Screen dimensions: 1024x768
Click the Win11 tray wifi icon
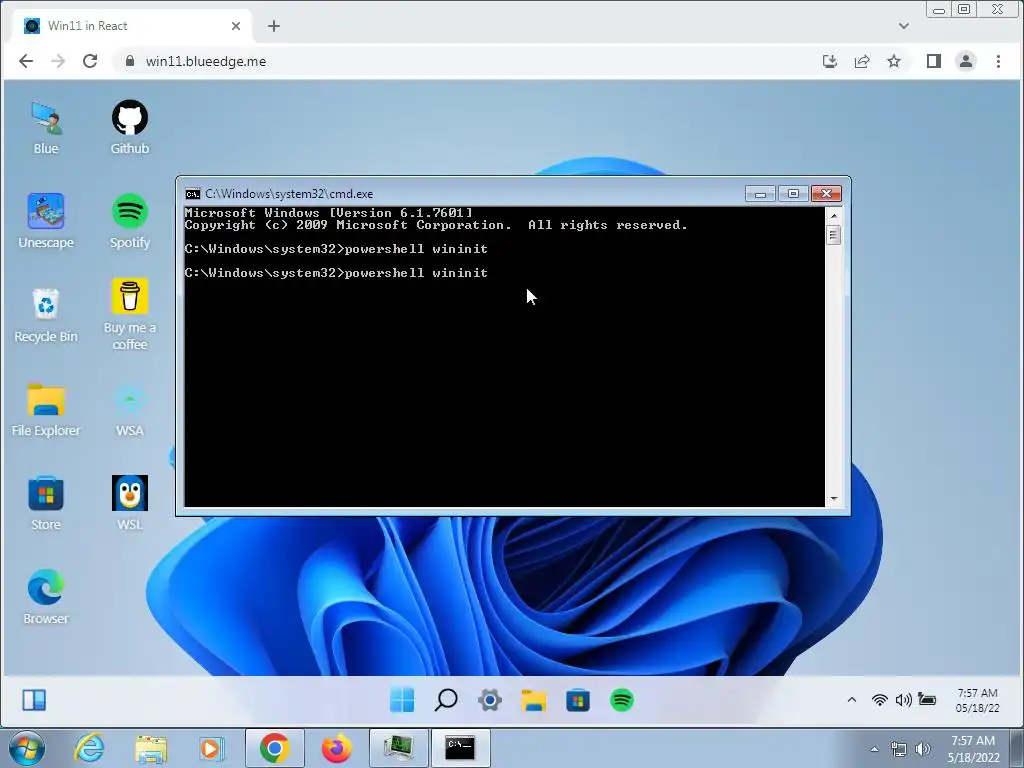pos(880,700)
